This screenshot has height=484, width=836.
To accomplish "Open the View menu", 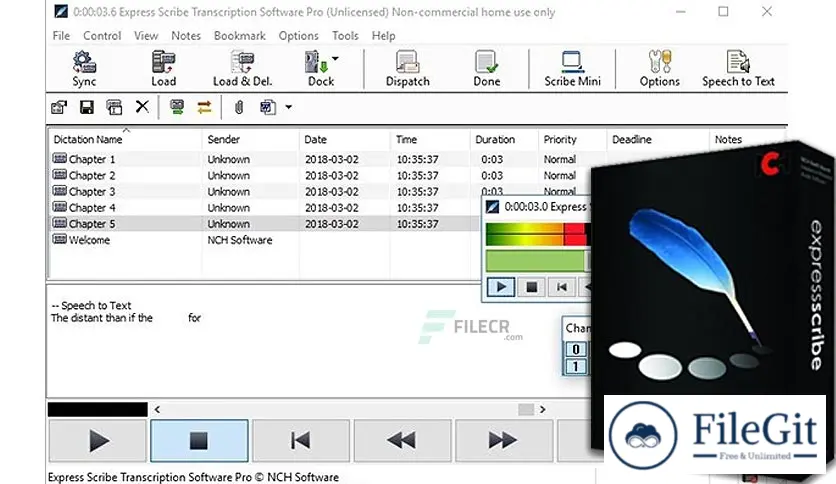I will coord(146,36).
